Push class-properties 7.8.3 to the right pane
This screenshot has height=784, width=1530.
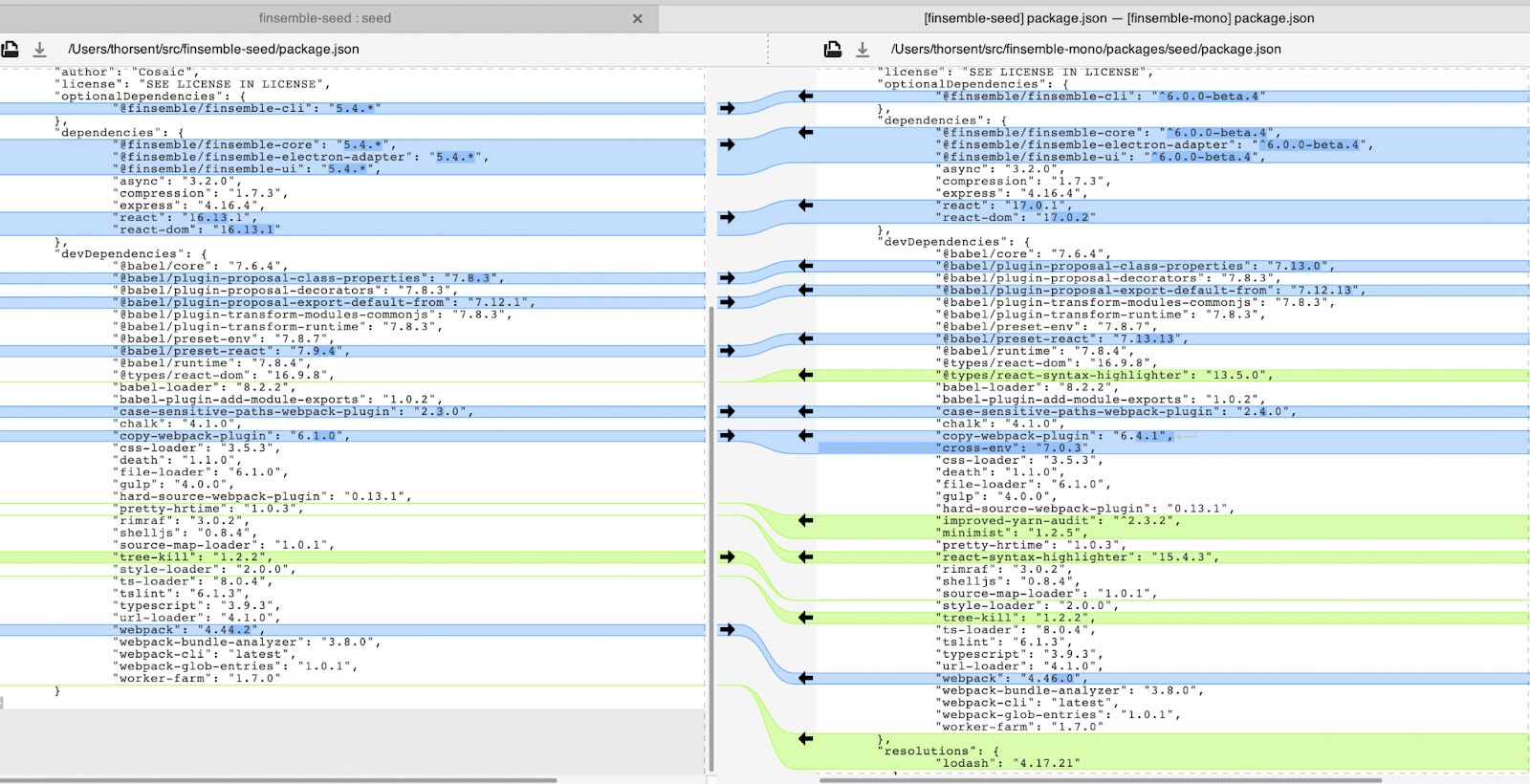tap(727, 278)
